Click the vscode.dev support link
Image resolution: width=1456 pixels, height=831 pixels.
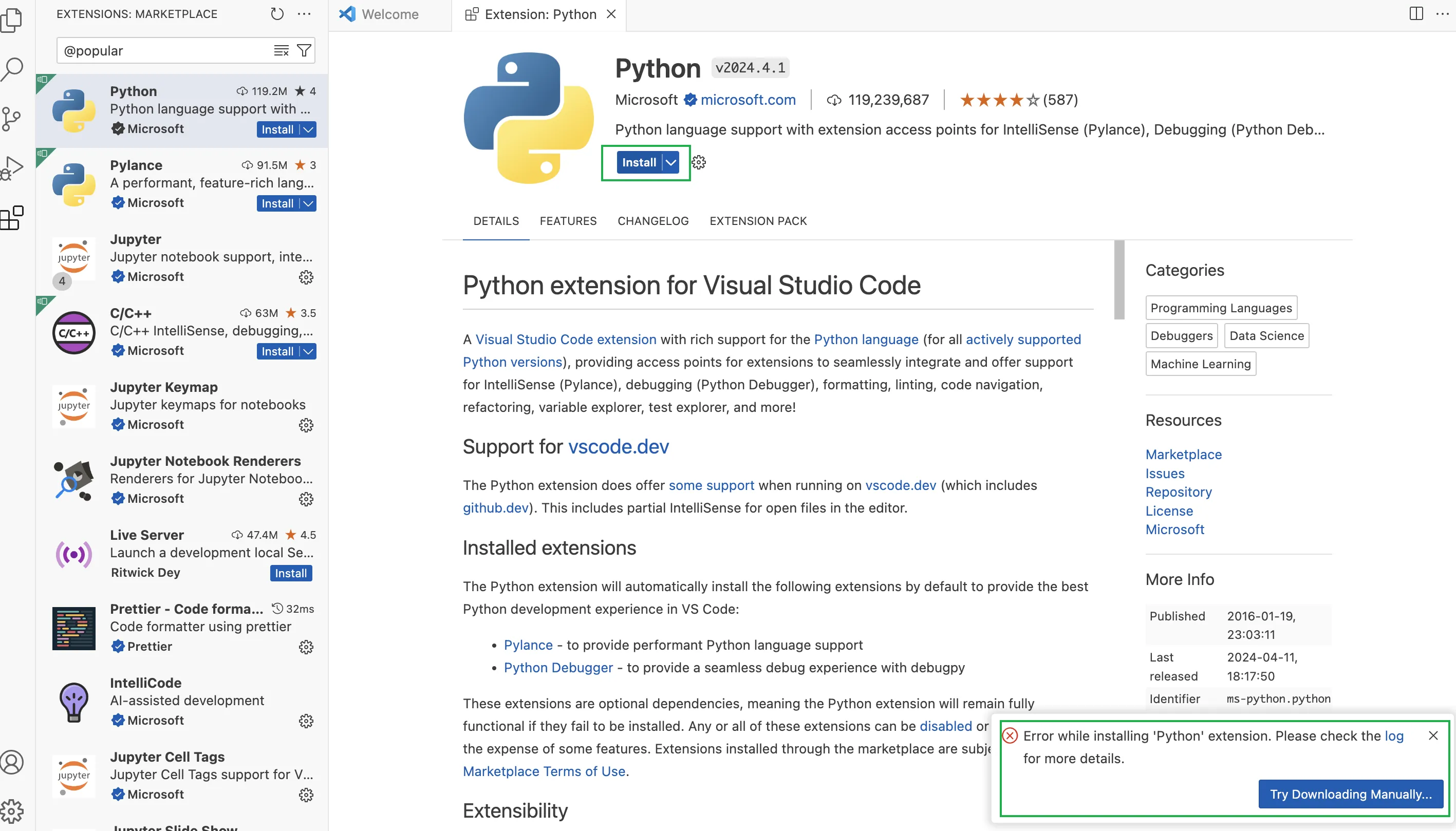point(619,447)
